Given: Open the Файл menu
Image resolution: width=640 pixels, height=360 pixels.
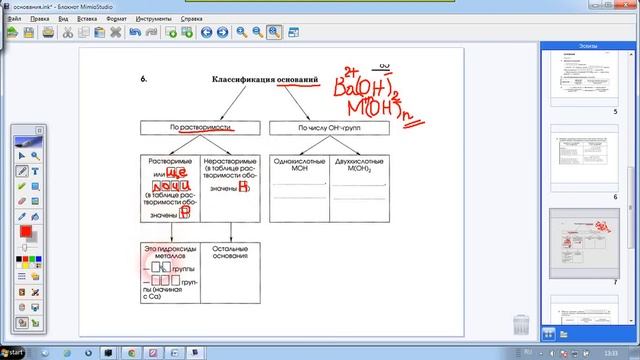Looking at the screenshot, I should click(14, 19).
